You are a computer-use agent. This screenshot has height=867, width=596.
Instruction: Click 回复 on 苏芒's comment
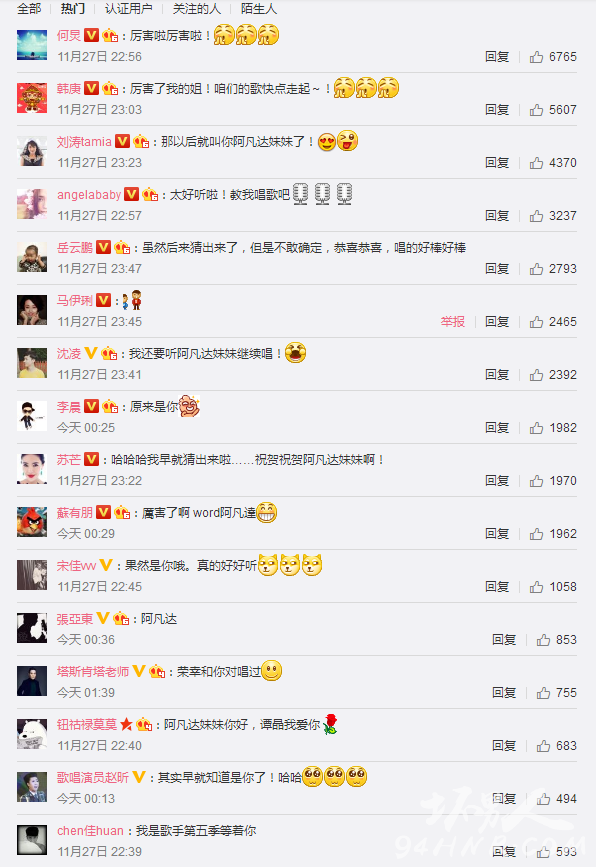496,481
